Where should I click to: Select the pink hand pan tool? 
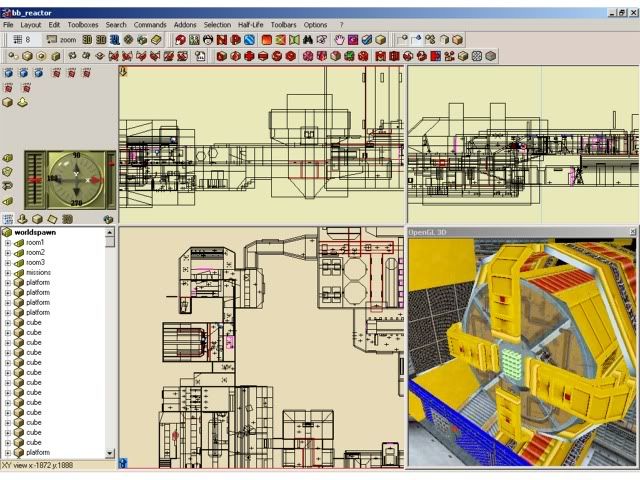coord(339,40)
